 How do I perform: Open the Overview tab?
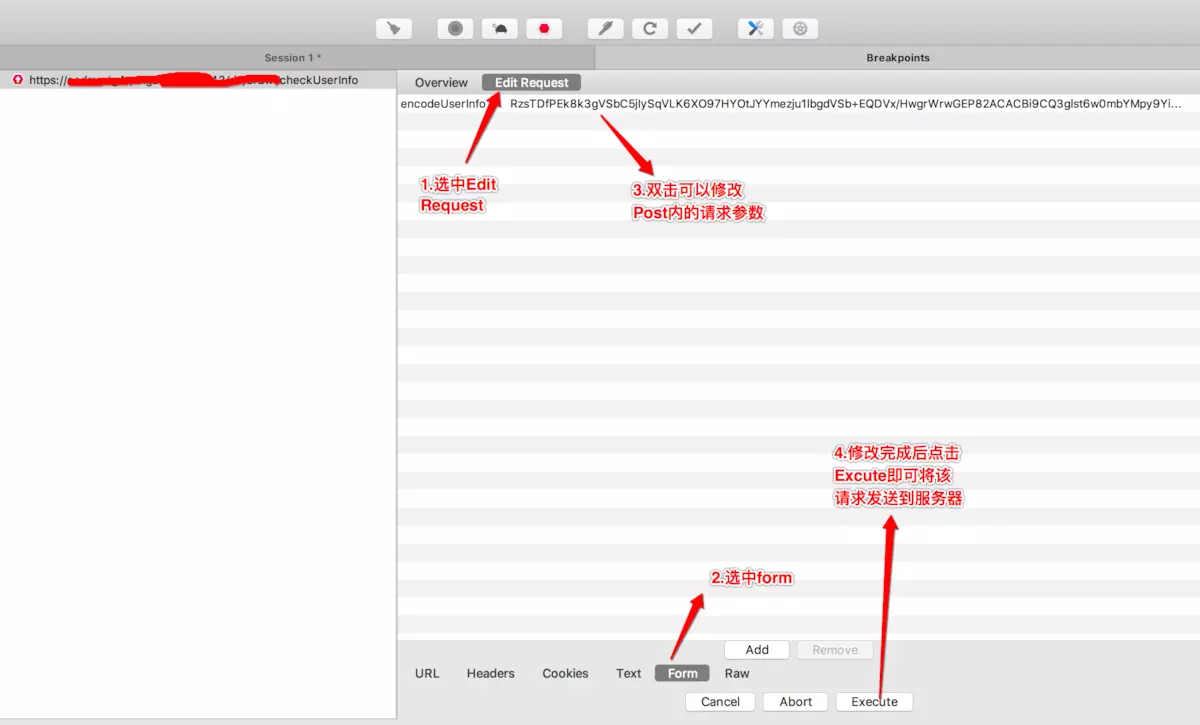click(x=441, y=83)
